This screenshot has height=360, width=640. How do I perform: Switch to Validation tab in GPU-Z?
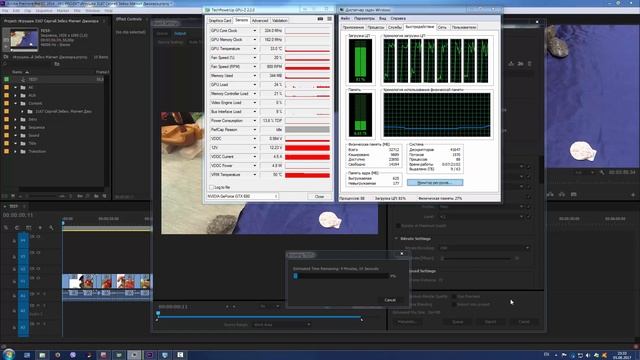pos(280,20)
